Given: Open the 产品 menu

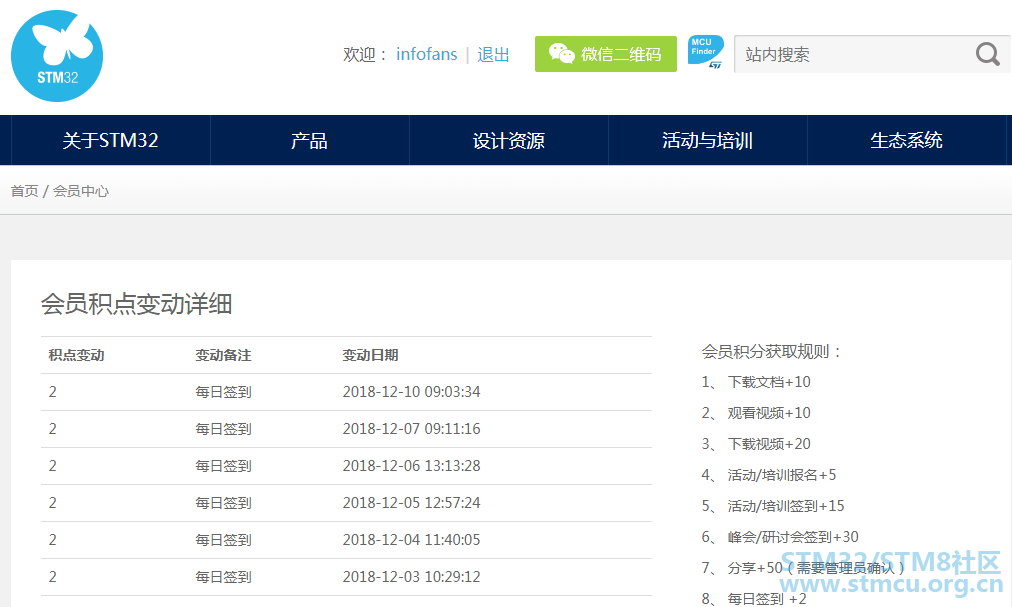Looking at the screenshot, I should (309, 140).
